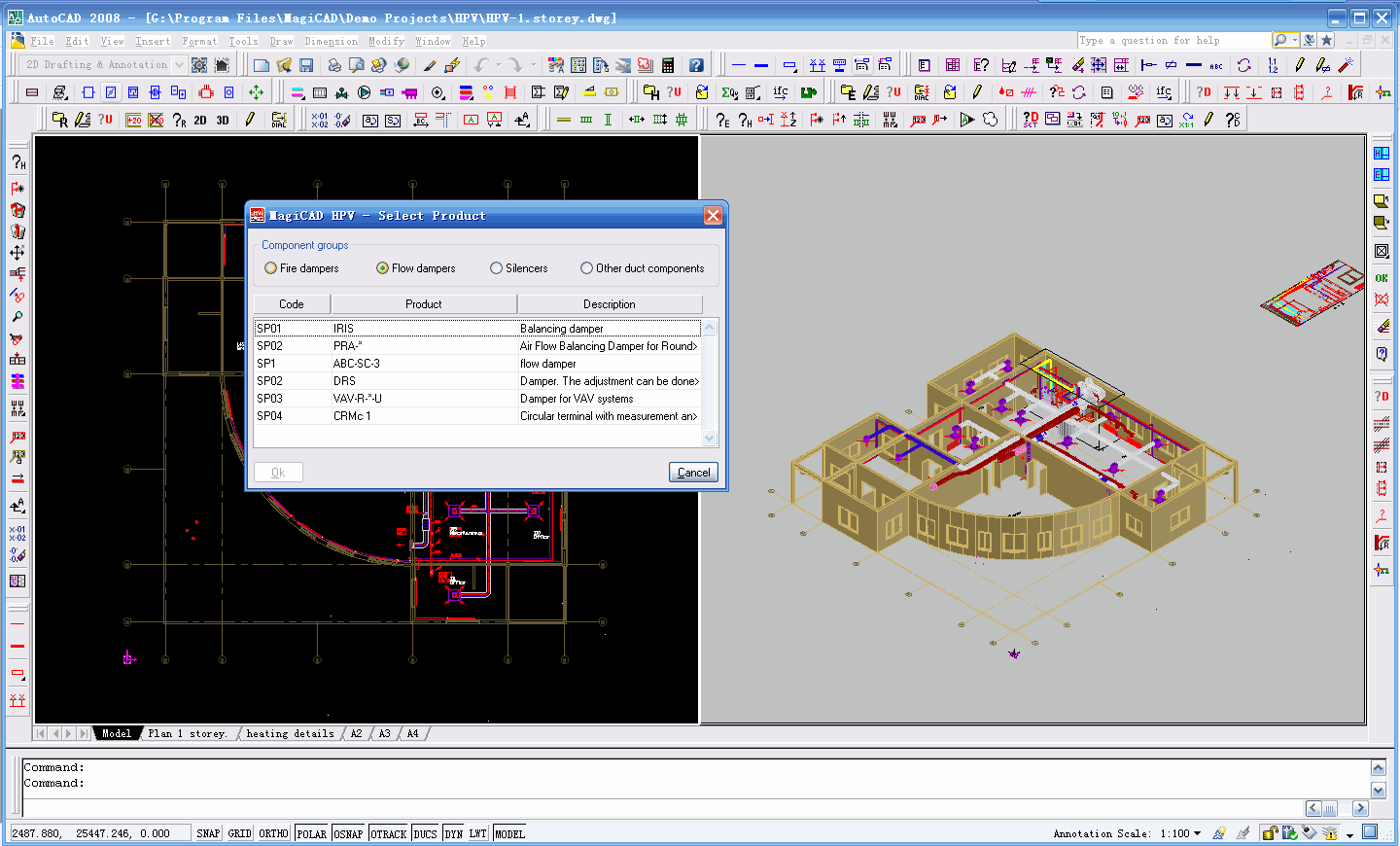The image size is (1400, 846).
Task: Click the Ok button in Select Product
Action: (x=278, y=472)
